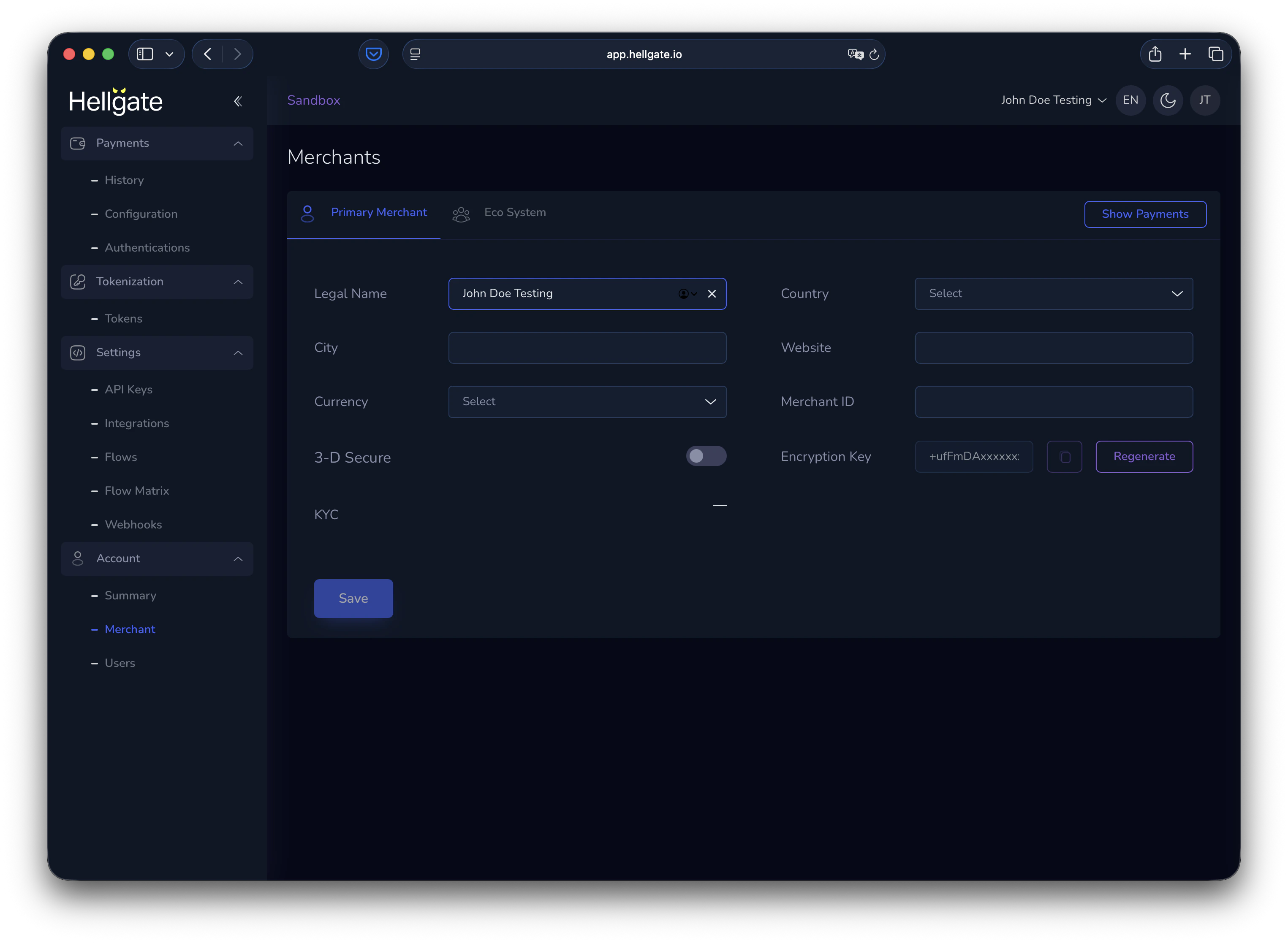Image resolution: width=1288 pixels, height=943 pixels.
Task: Toggle dark mode with moon icon
Action: pos(1168,100)
